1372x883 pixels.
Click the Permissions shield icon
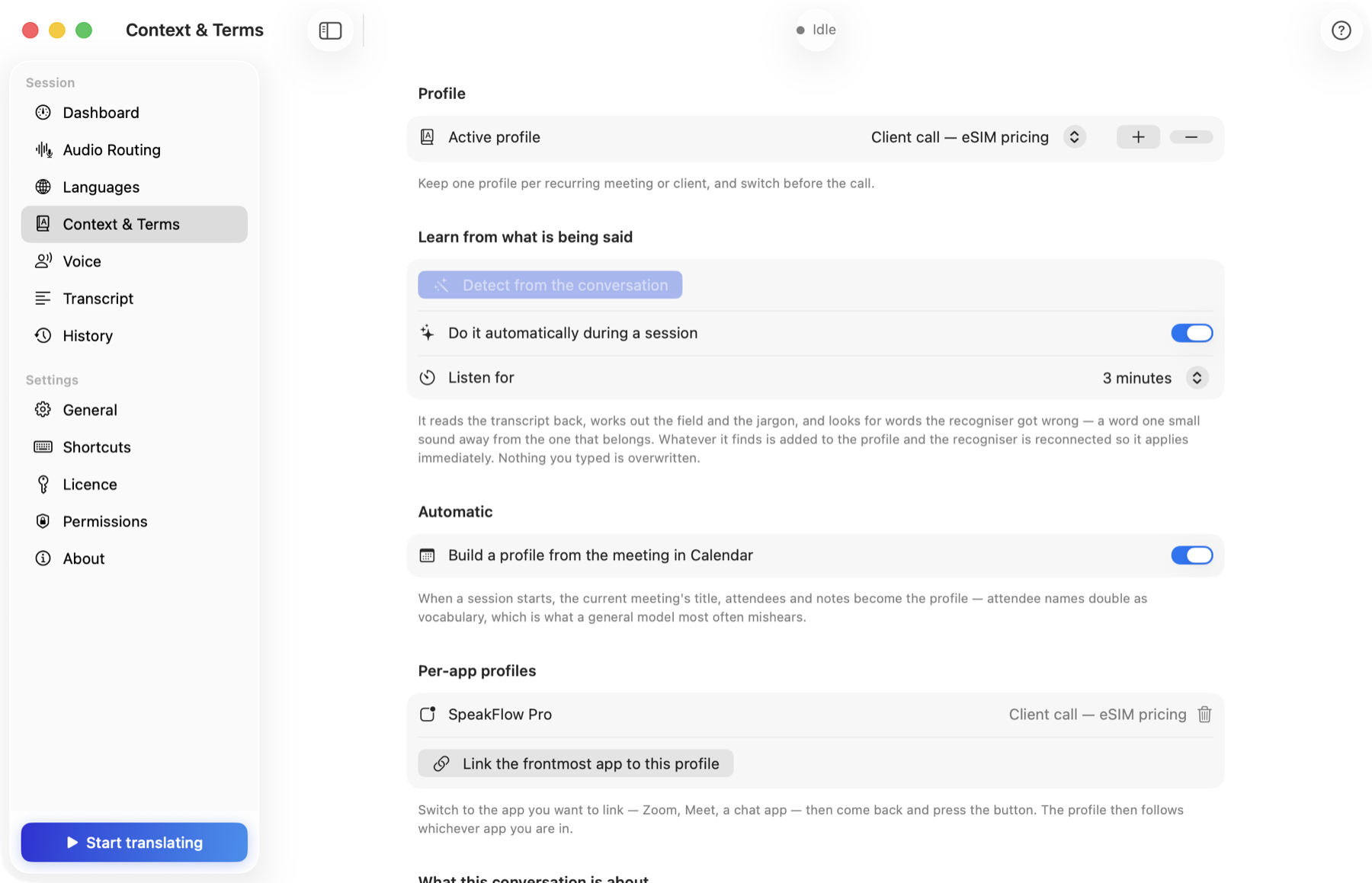pos(43,521)
